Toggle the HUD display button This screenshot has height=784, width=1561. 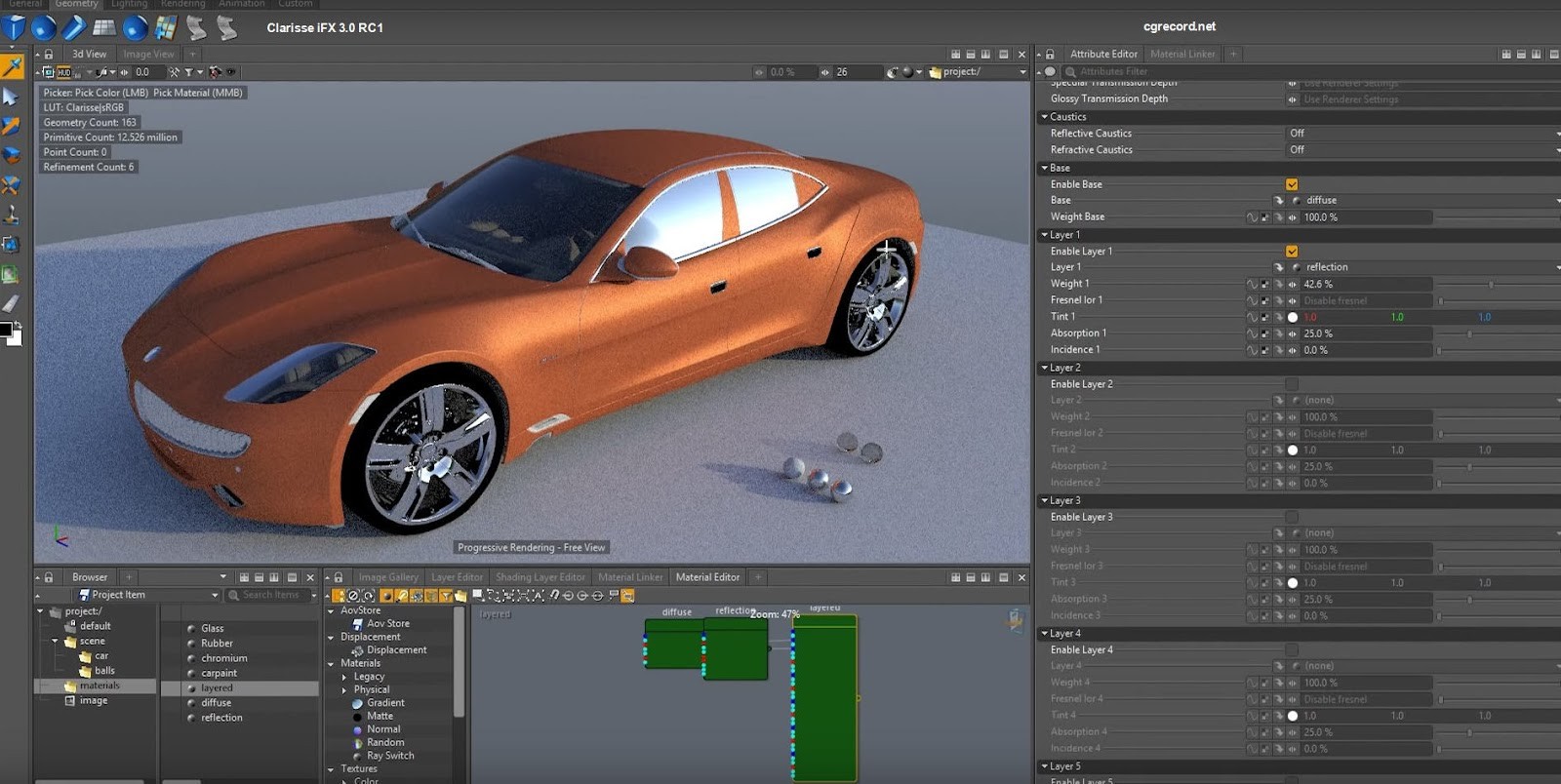tap(63, 72)
